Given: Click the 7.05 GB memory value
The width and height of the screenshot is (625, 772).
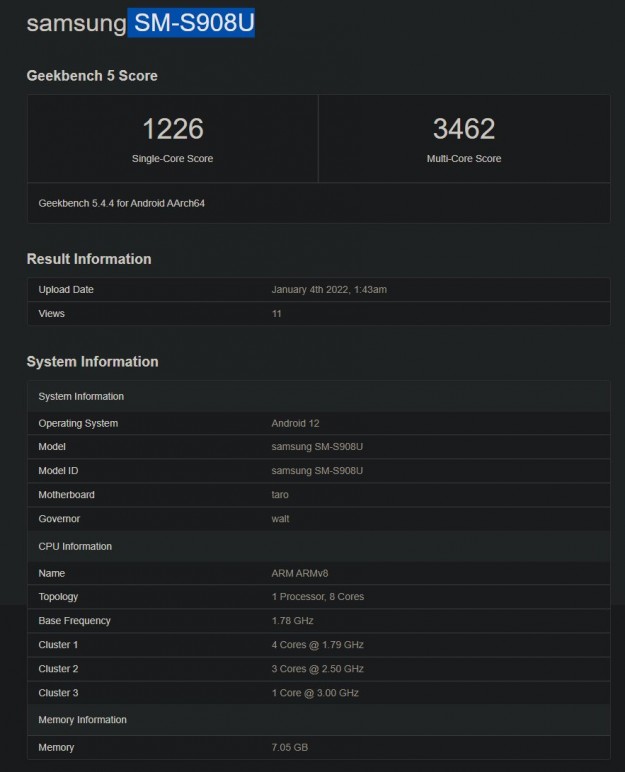Looking at the screenshot, I should [291, 748].
